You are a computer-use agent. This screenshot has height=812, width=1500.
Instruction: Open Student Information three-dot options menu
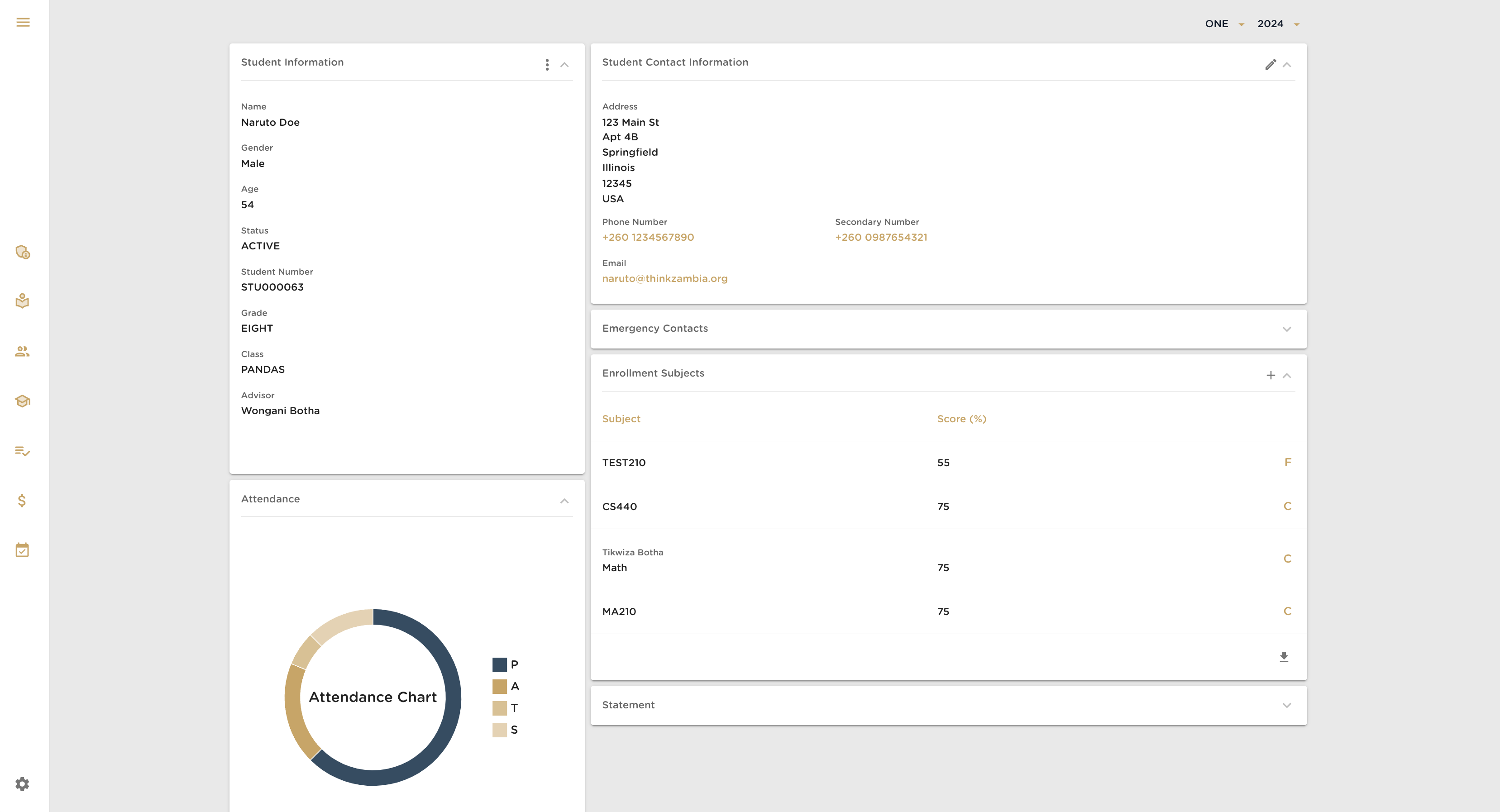click(x=547, y=65)
